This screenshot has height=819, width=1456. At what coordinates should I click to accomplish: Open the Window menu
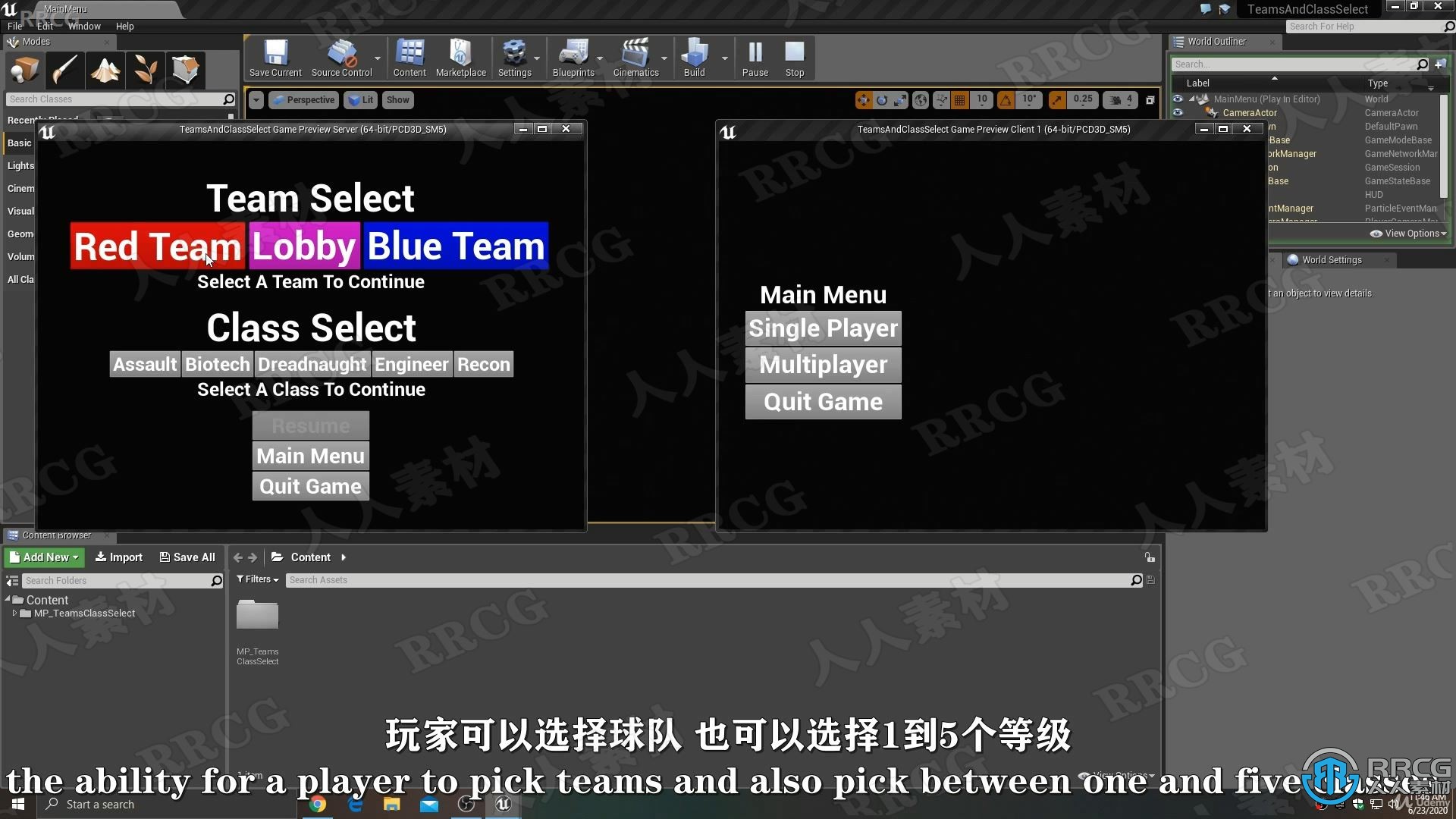83,25
